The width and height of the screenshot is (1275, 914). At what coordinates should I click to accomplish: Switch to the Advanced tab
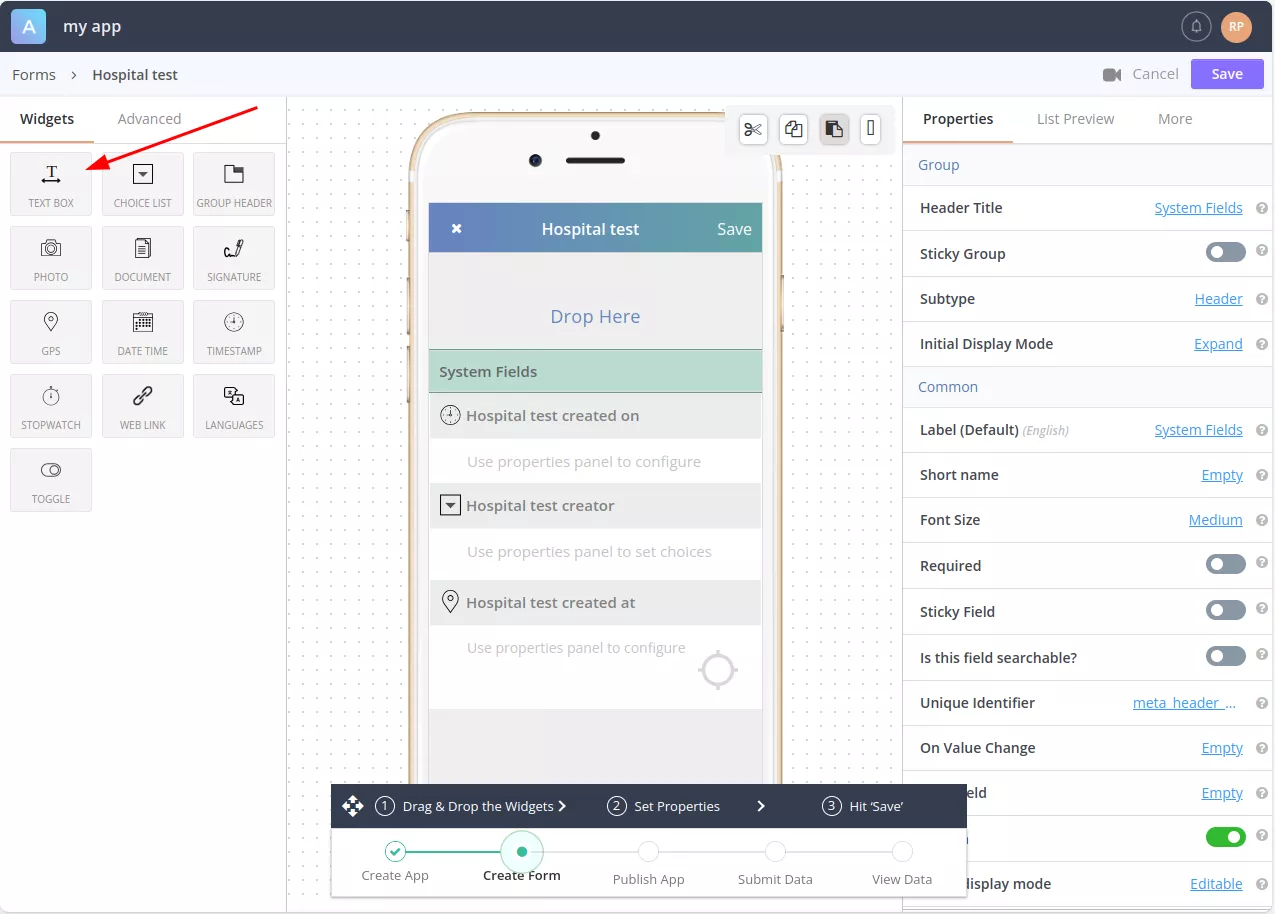(149, 119)
